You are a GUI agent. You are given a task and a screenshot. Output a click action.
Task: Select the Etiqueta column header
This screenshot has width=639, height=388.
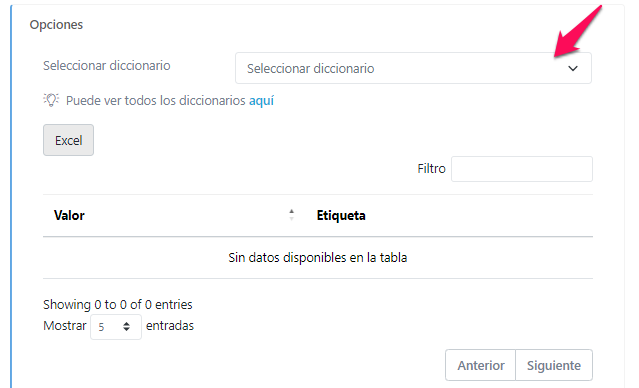(341, 215)
